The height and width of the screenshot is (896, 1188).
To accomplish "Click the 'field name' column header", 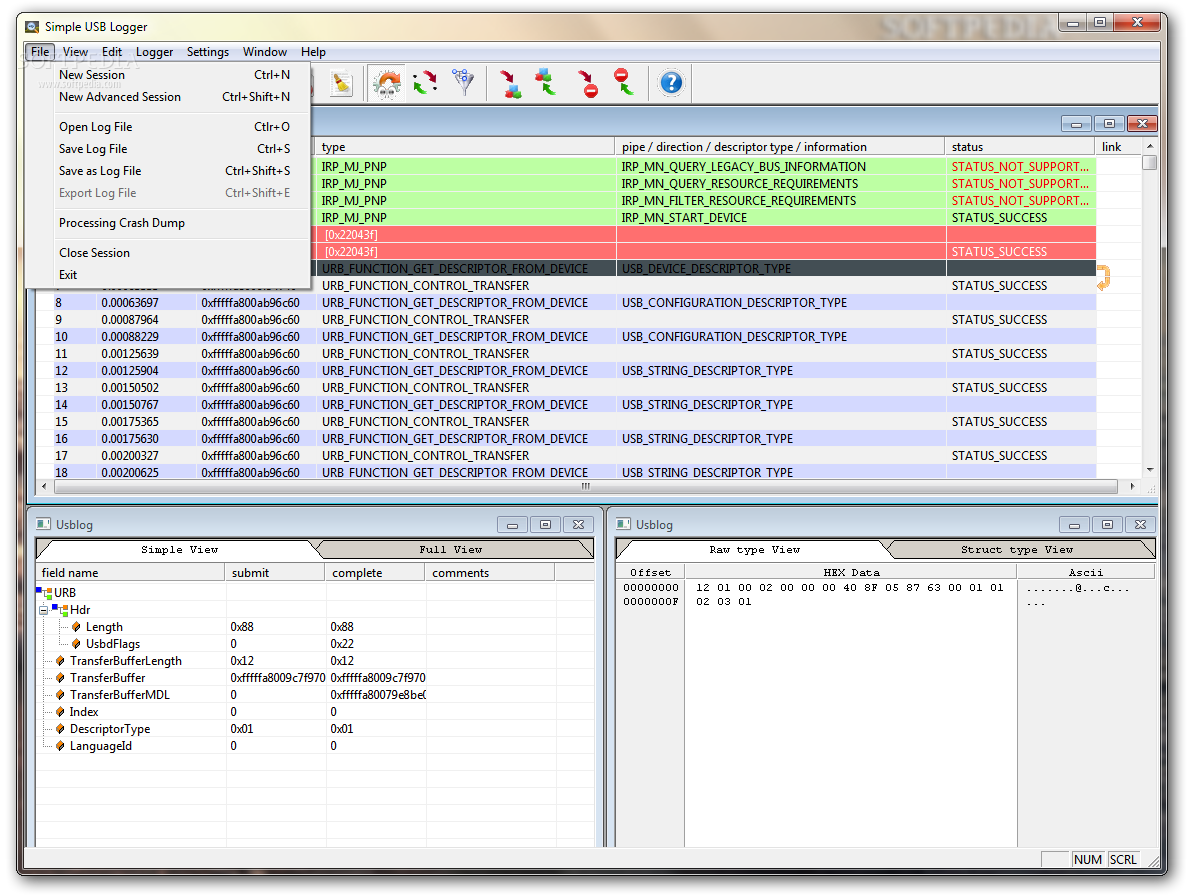I will (x=130, y=573).
